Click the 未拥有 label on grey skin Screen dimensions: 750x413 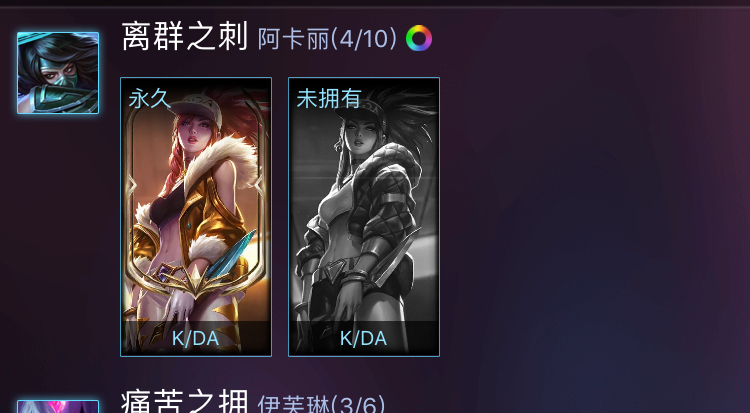click(x=329, y=99)
